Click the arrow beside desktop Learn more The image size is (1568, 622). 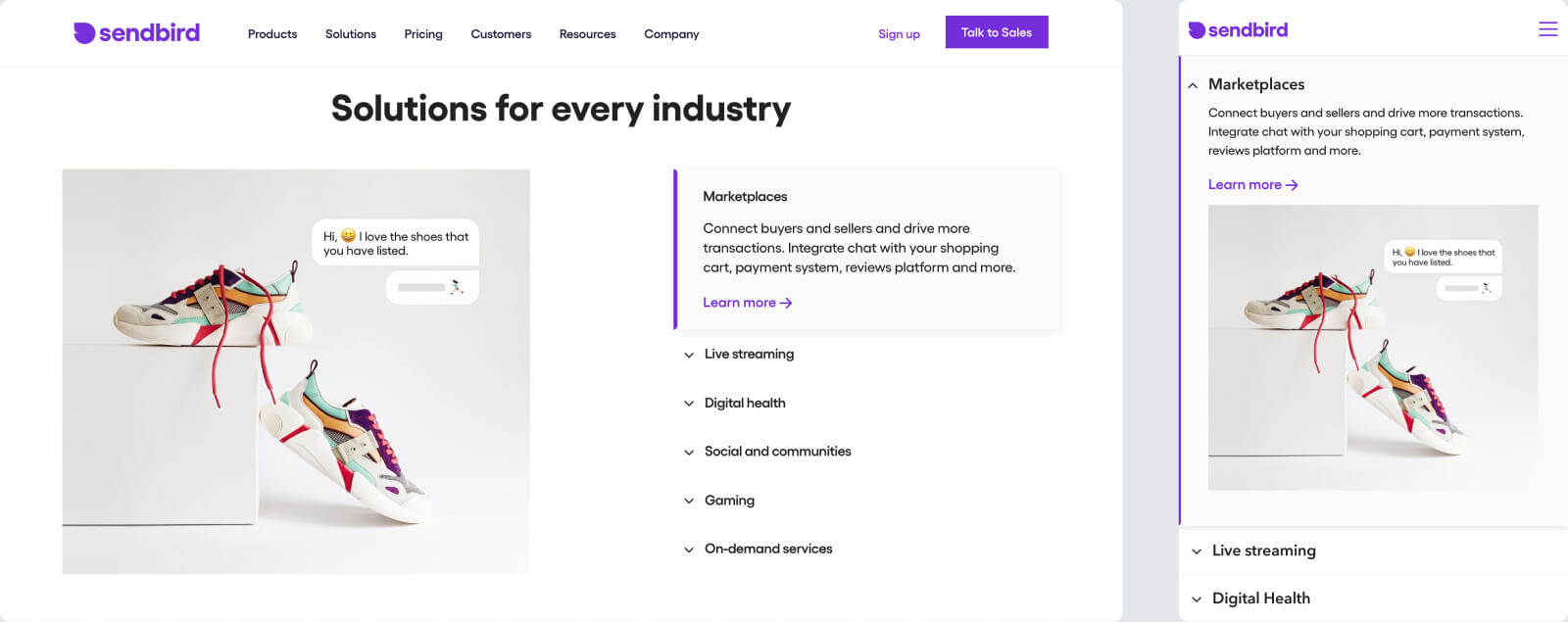786,304
